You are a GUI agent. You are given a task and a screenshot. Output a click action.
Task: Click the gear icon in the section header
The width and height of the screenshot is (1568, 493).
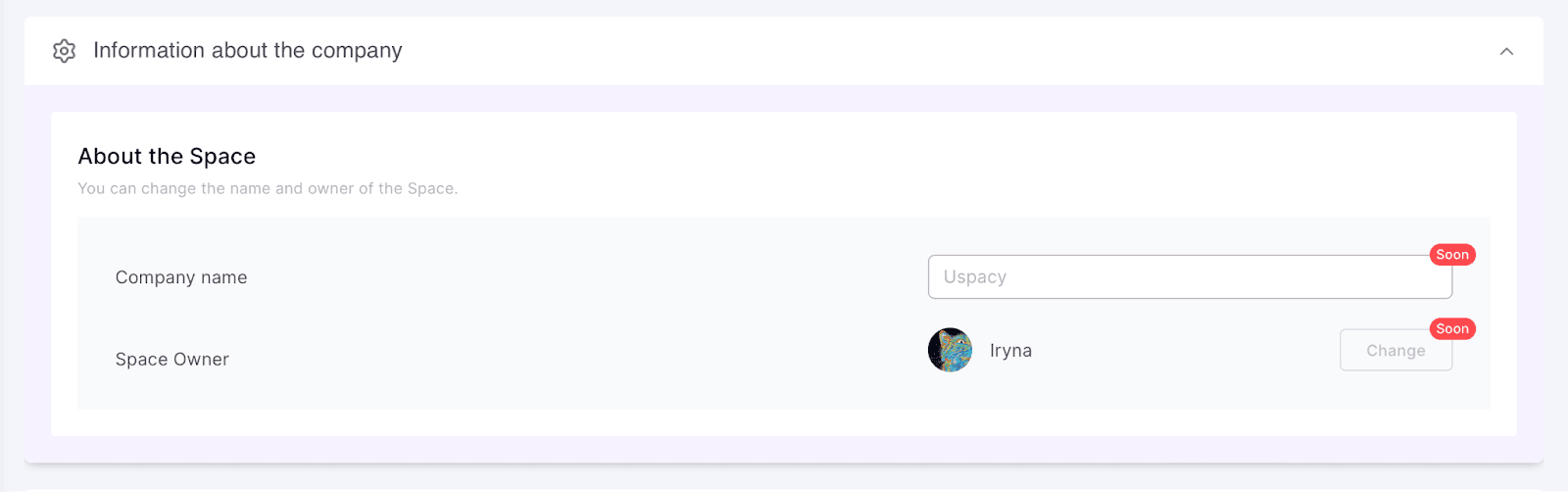(x=64, y=51)
